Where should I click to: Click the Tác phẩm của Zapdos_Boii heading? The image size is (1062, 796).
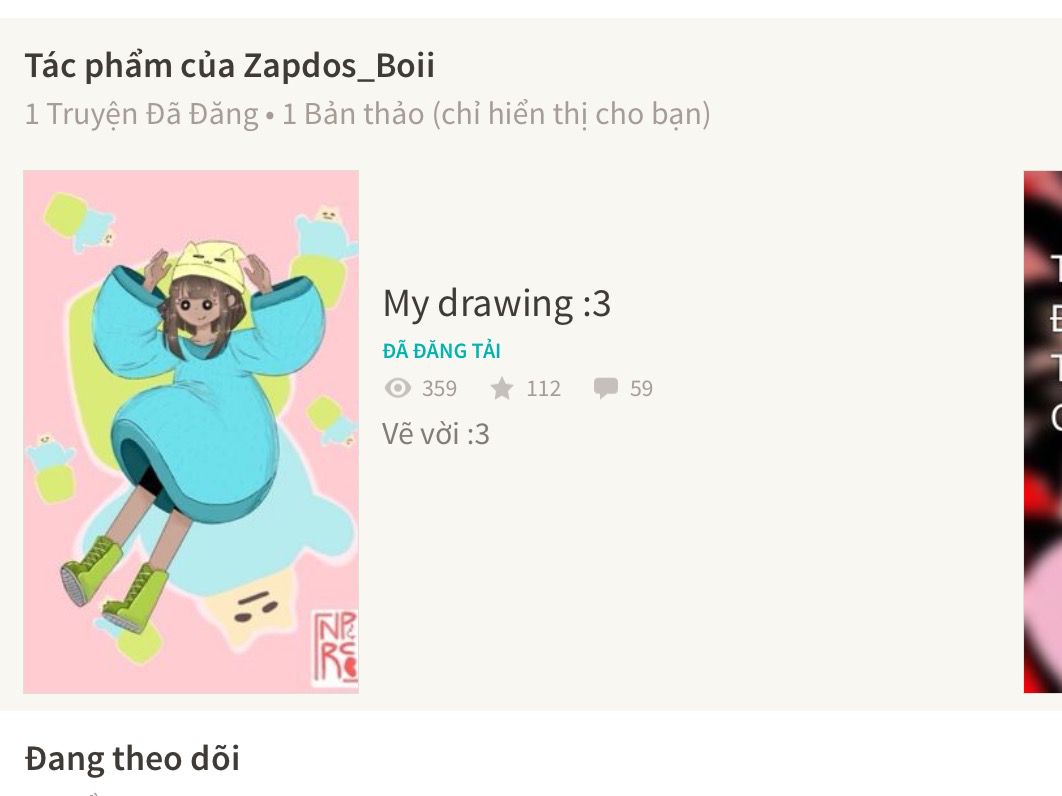pyautogui.click(x=230, y=65)
